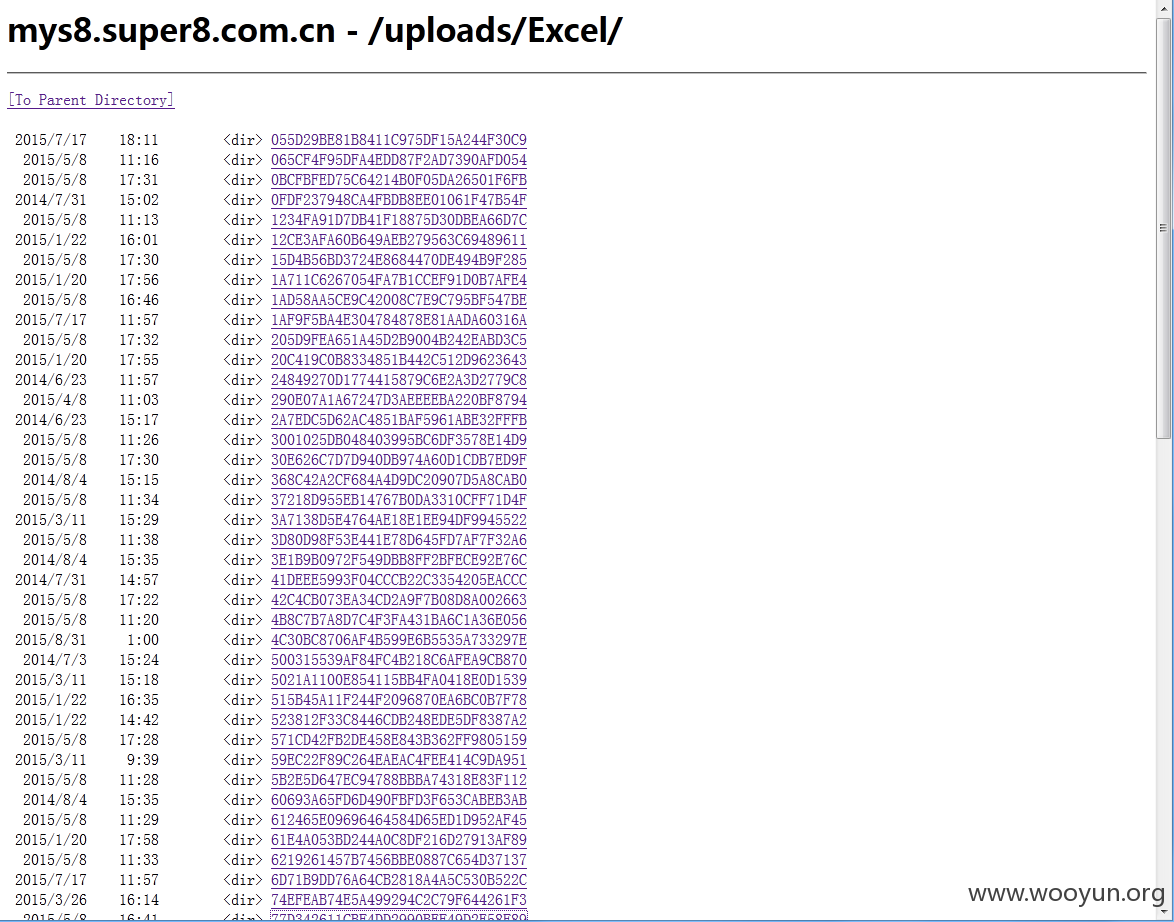Click the time 15:17 entry
Screen dimensions: 1174x922
point(139,420)
